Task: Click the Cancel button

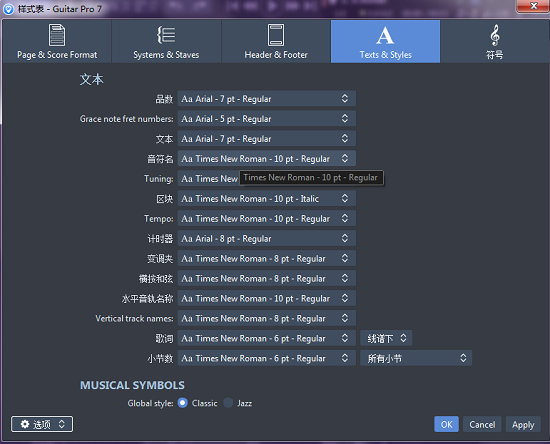Action: click(482, 424)
